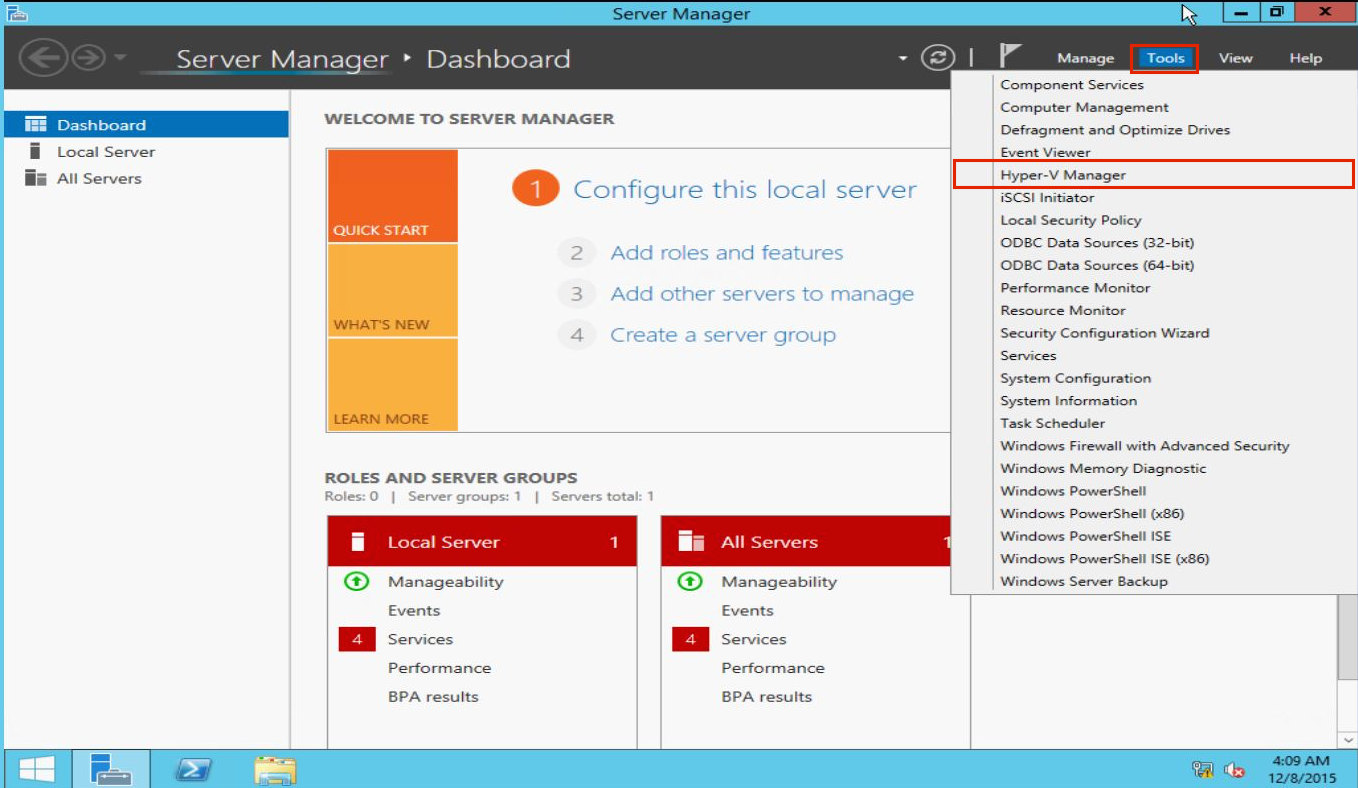The width and height of the screenshot is (1358, 788).
Task: Click Add roles and features link
Action: (x=726, y=253)
